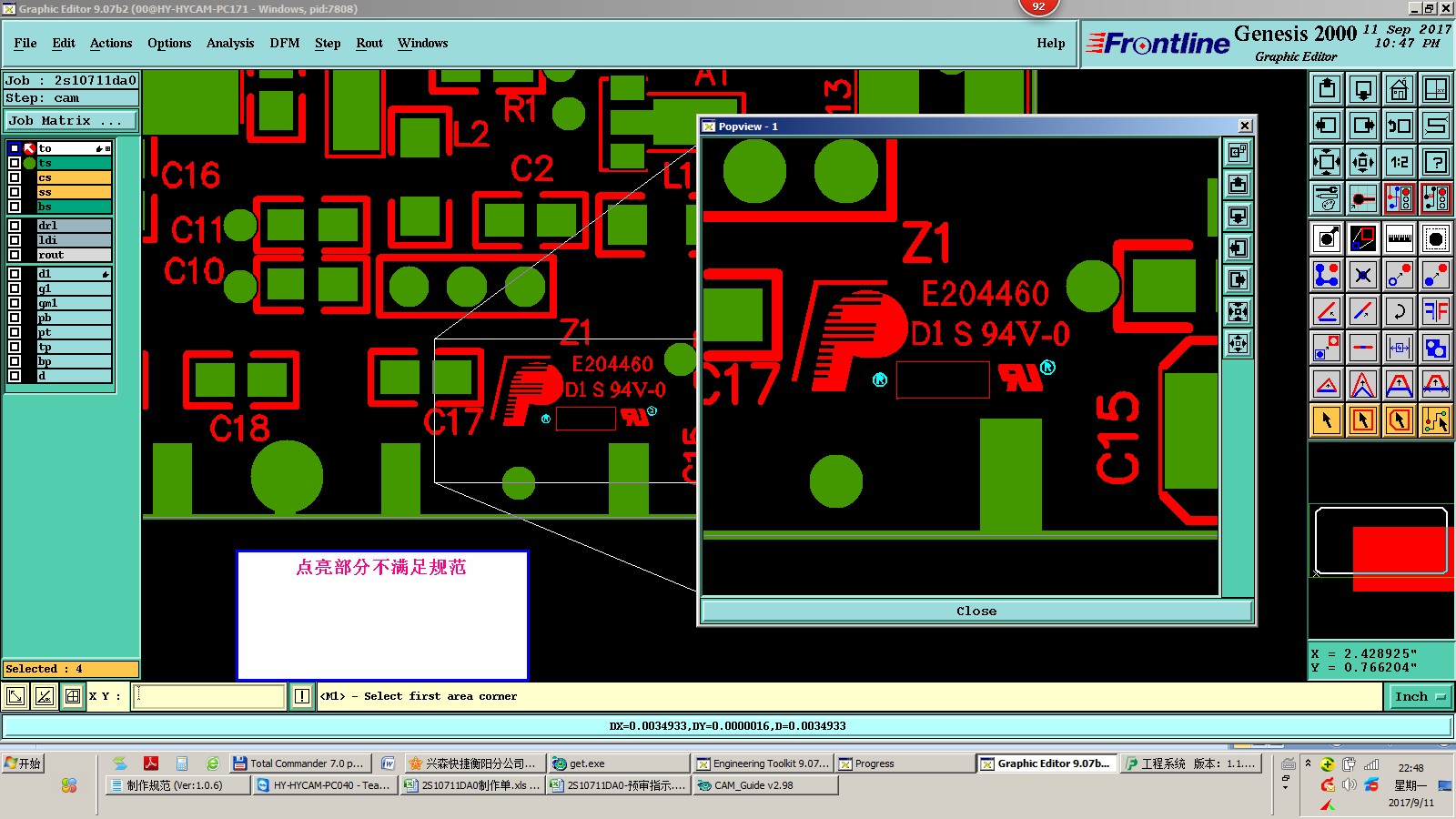Switch to CAM_Guide v2.98 taskbar window
The height and width of the screenshot is (819, 1456).
point(764,785)
